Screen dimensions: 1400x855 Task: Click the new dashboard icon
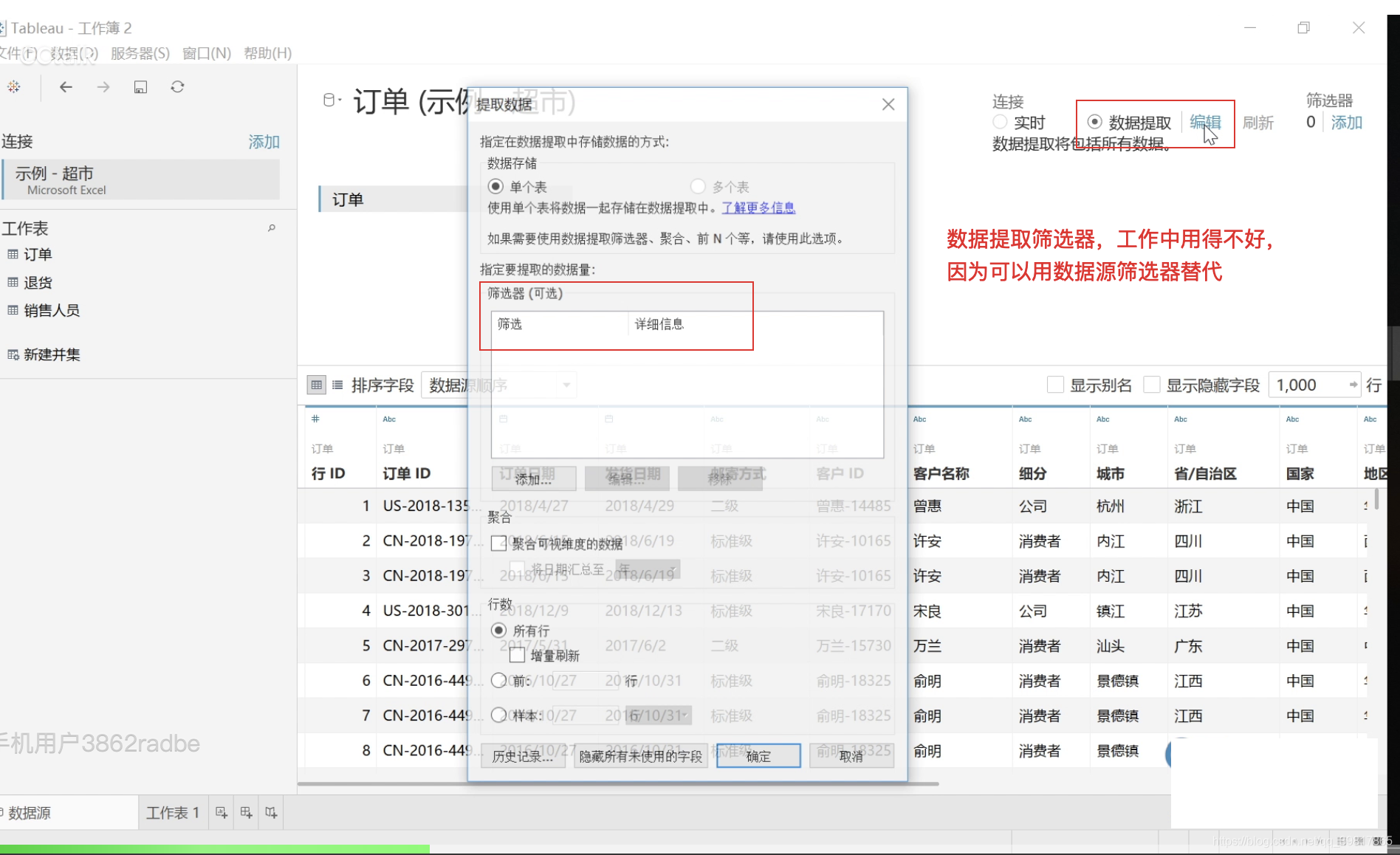click(247, 813)
